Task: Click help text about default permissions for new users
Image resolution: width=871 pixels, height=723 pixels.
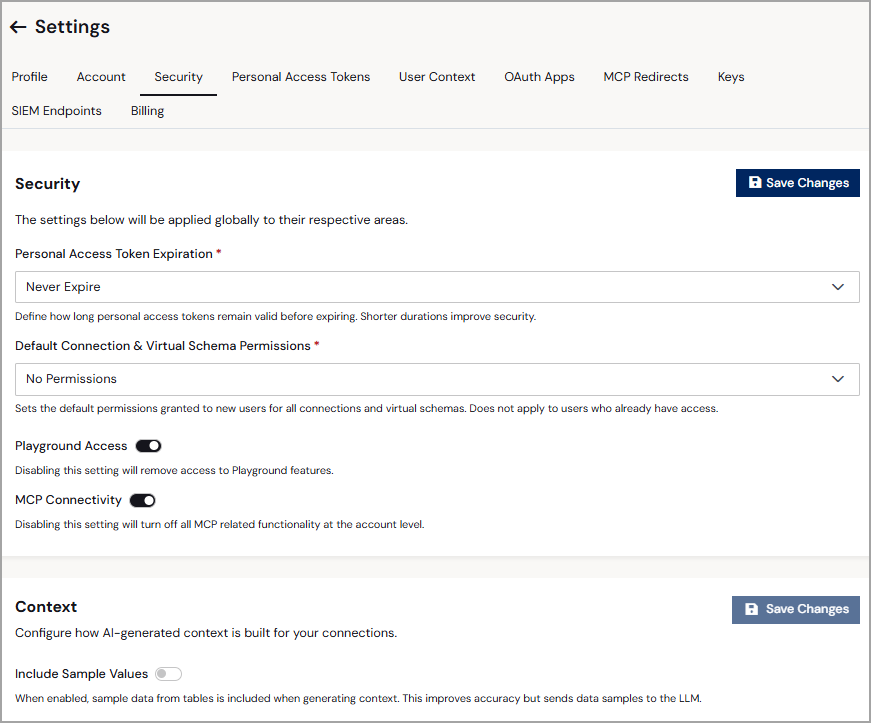Action: 367,409
